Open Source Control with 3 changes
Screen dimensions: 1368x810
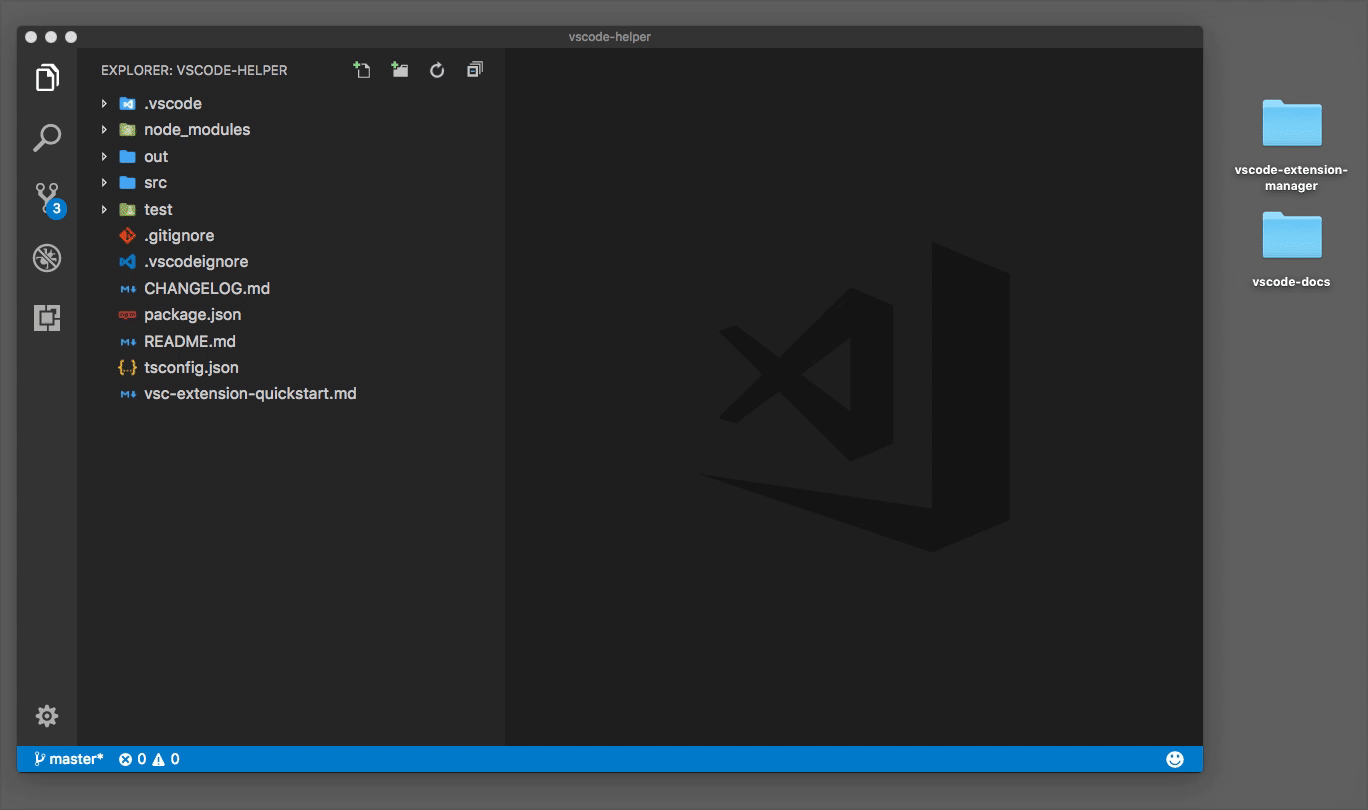(48, 199)
